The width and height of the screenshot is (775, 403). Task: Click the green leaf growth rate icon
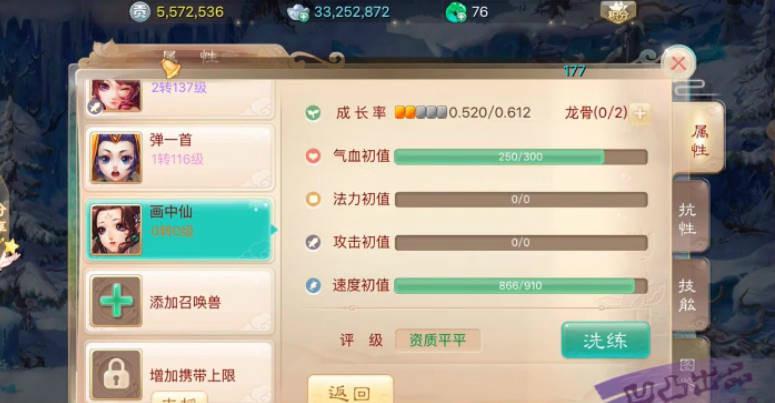[312, 113]
